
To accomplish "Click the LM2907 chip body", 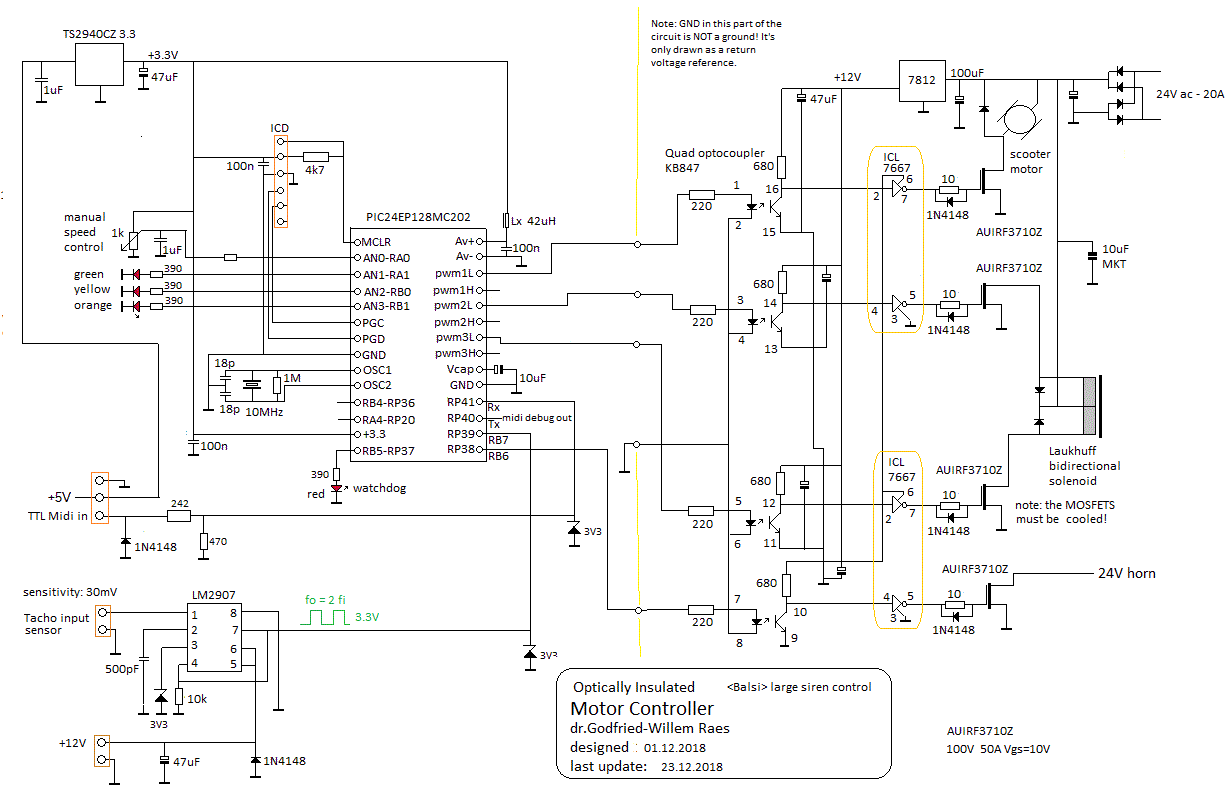I will tap(214, 638).
